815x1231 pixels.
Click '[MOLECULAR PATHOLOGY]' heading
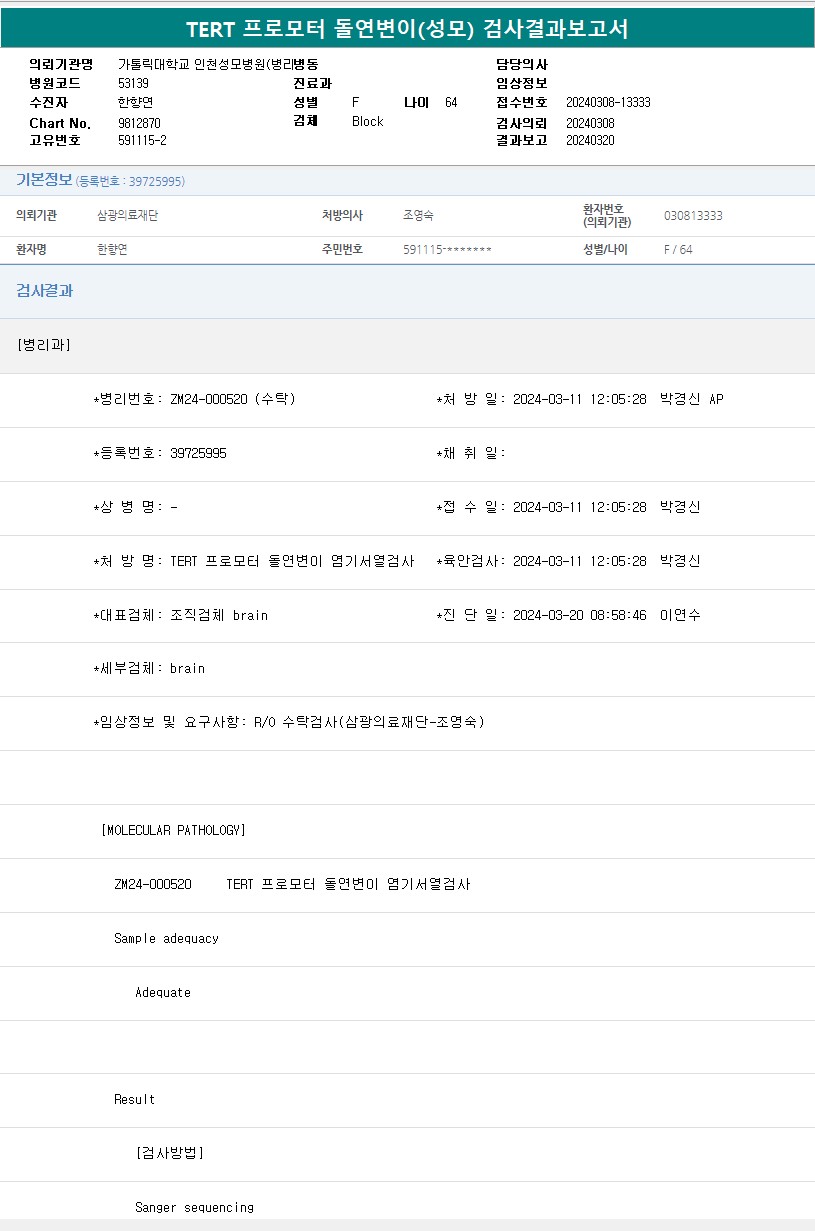coord(173,830)
